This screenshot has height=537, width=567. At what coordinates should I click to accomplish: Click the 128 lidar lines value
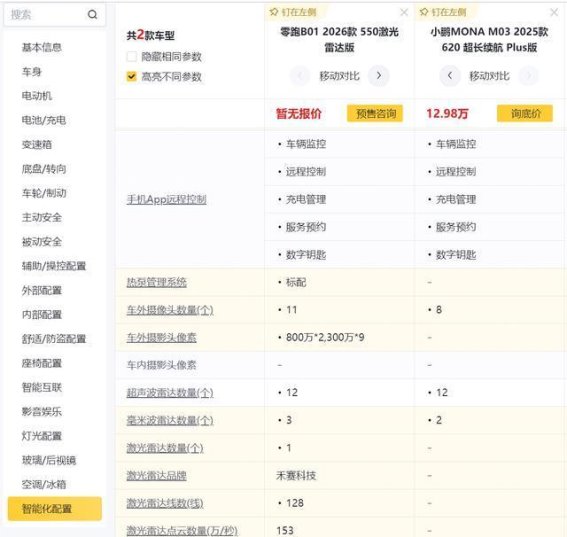[x=295, y=503]
